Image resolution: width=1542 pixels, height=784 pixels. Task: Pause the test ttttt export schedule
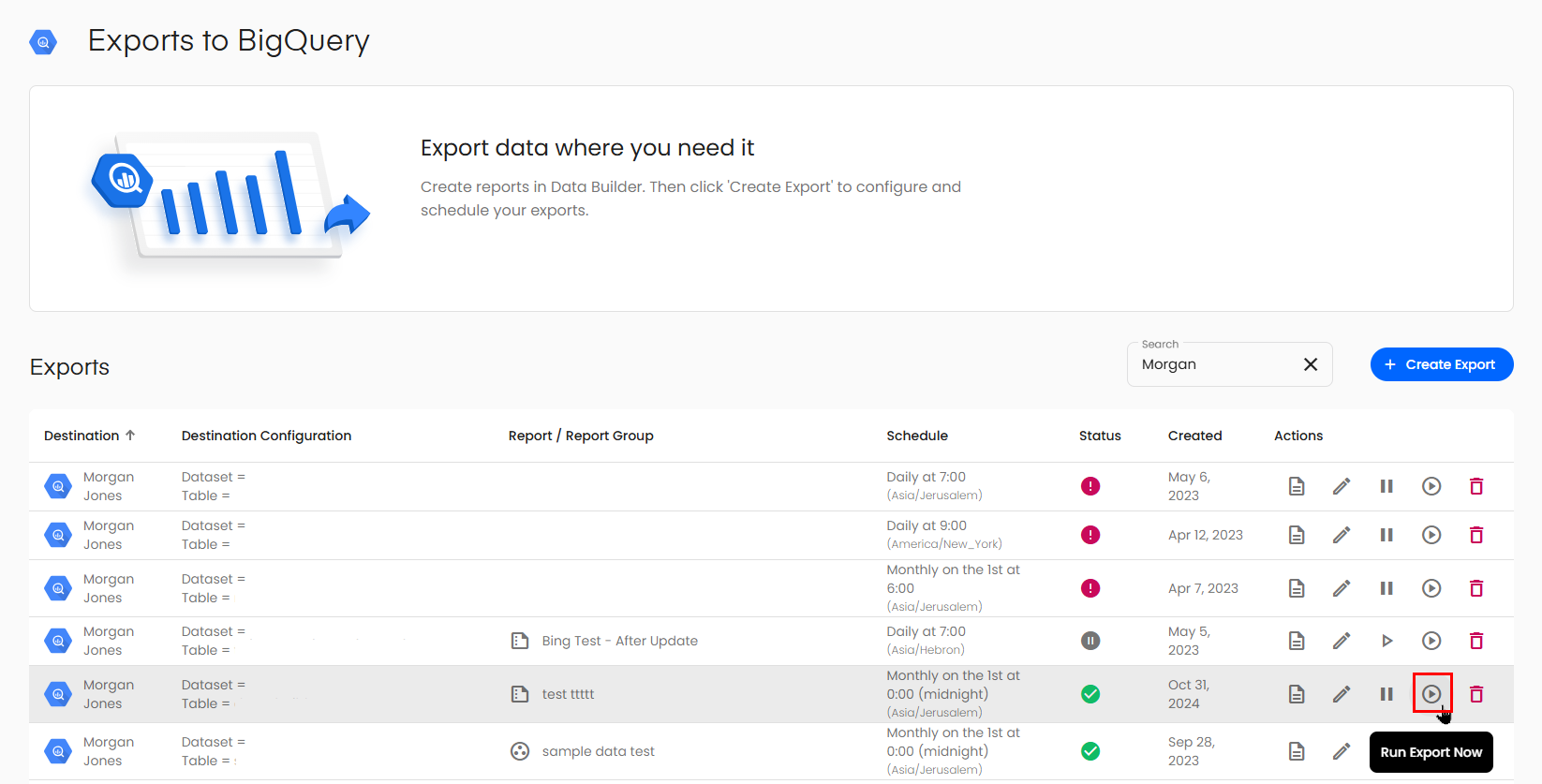coord(1386,694)
